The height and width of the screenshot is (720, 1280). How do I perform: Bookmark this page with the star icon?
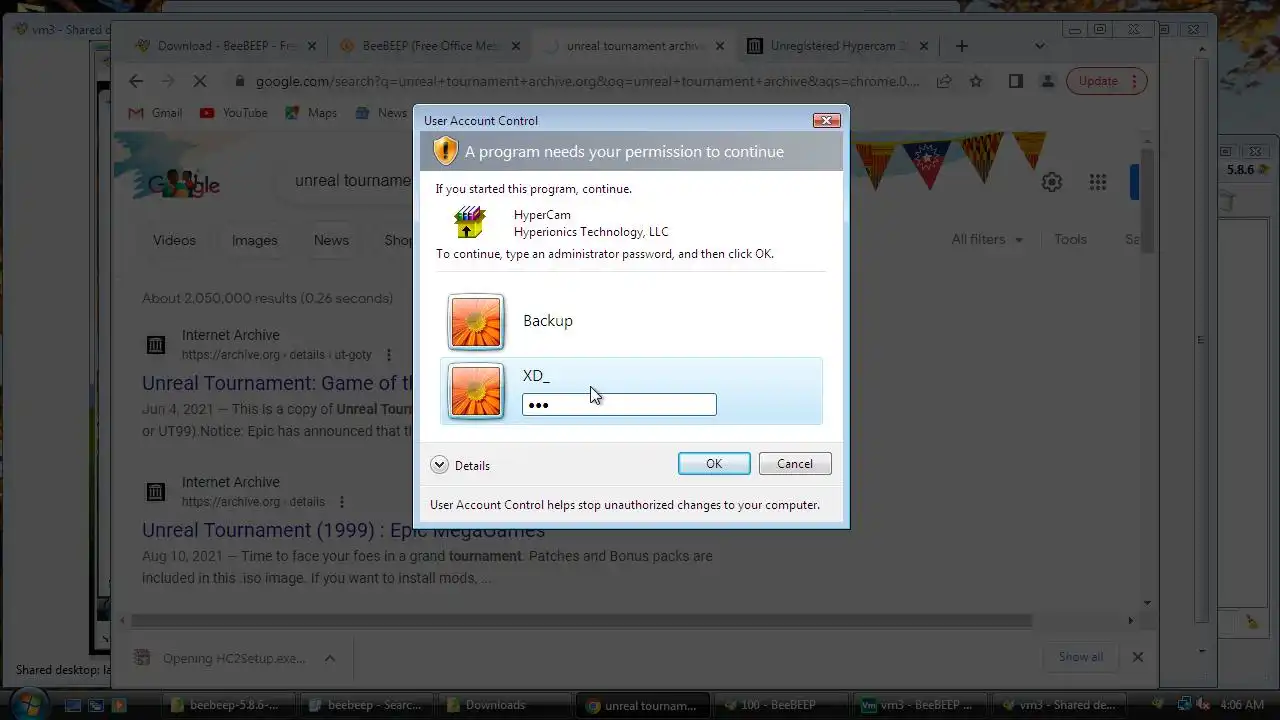point(976,81)
